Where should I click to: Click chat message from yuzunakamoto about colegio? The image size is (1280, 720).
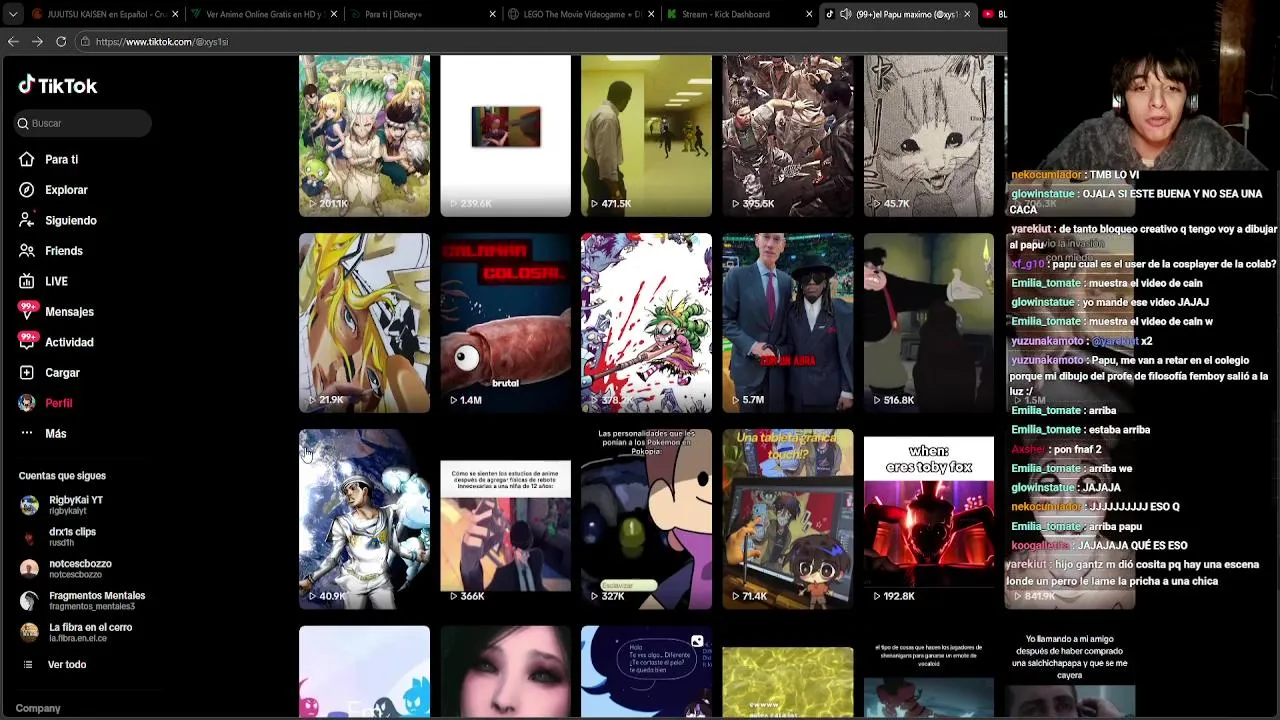tap(1140, 376)
